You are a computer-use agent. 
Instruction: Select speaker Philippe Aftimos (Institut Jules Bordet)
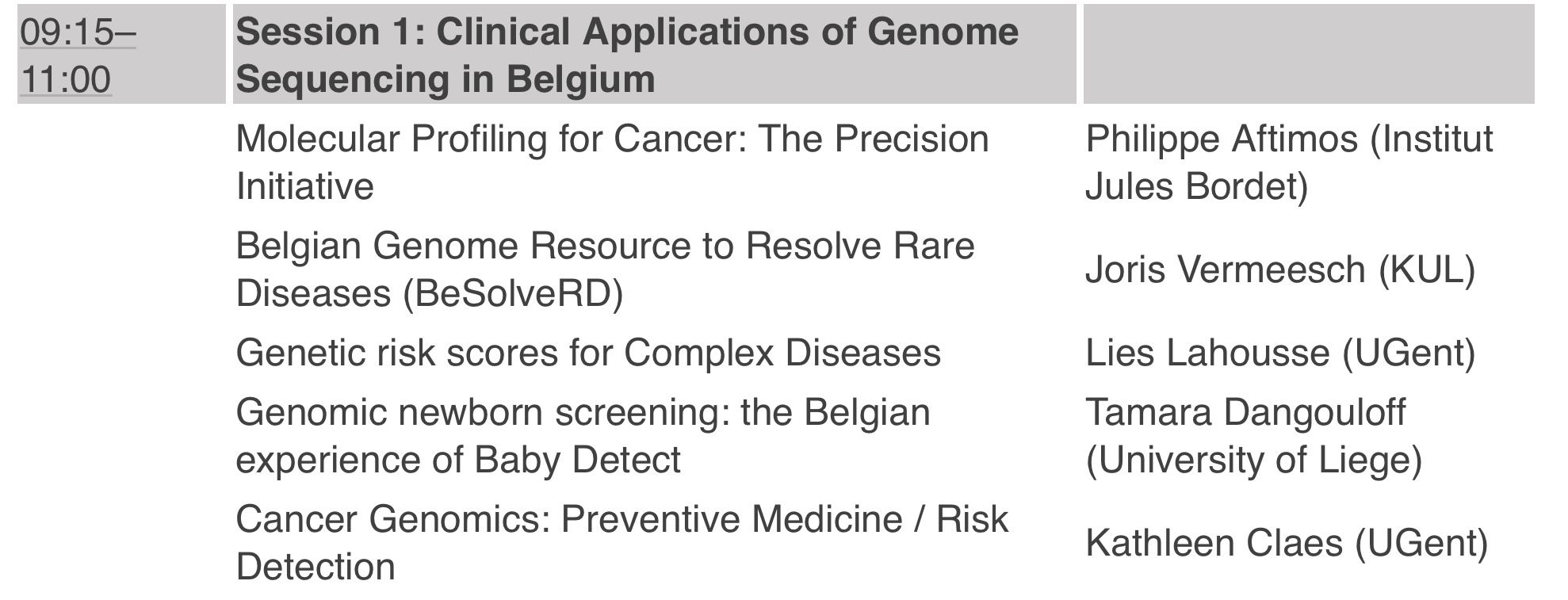tap(1289, 162)
